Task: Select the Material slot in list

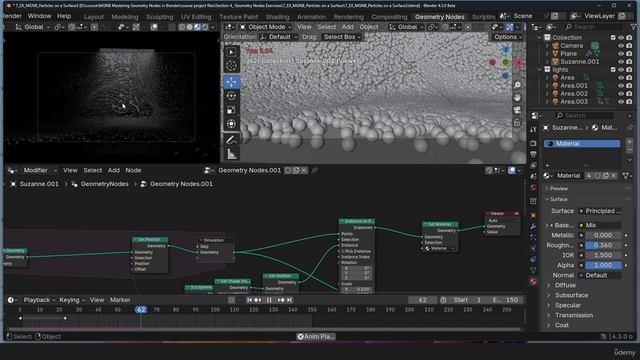Action: 582,144
